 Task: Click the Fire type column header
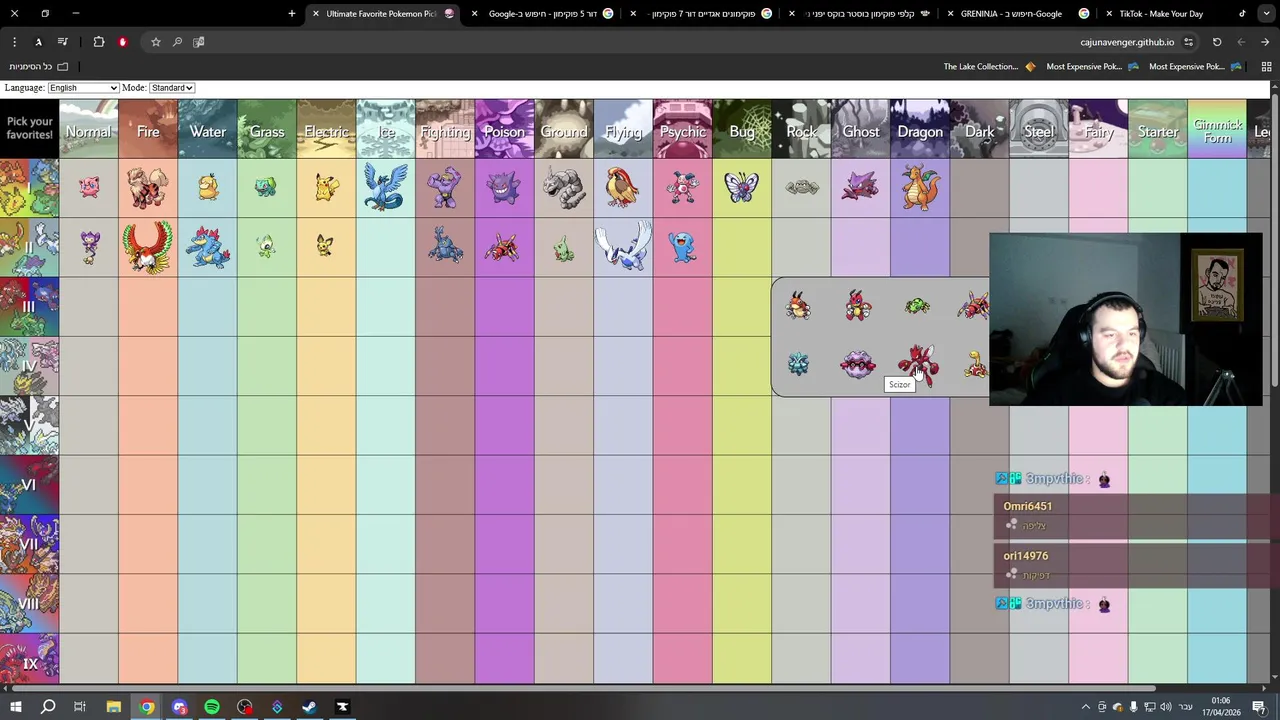pos(148,129)
